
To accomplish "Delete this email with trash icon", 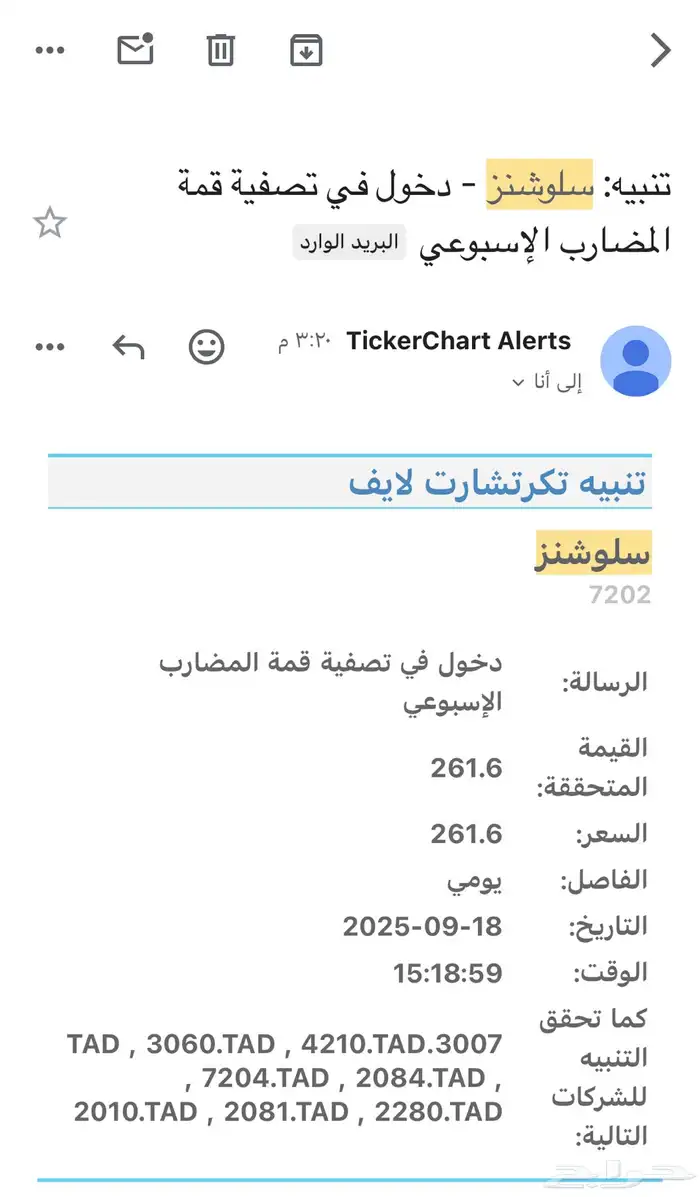I will pos(221,50).
